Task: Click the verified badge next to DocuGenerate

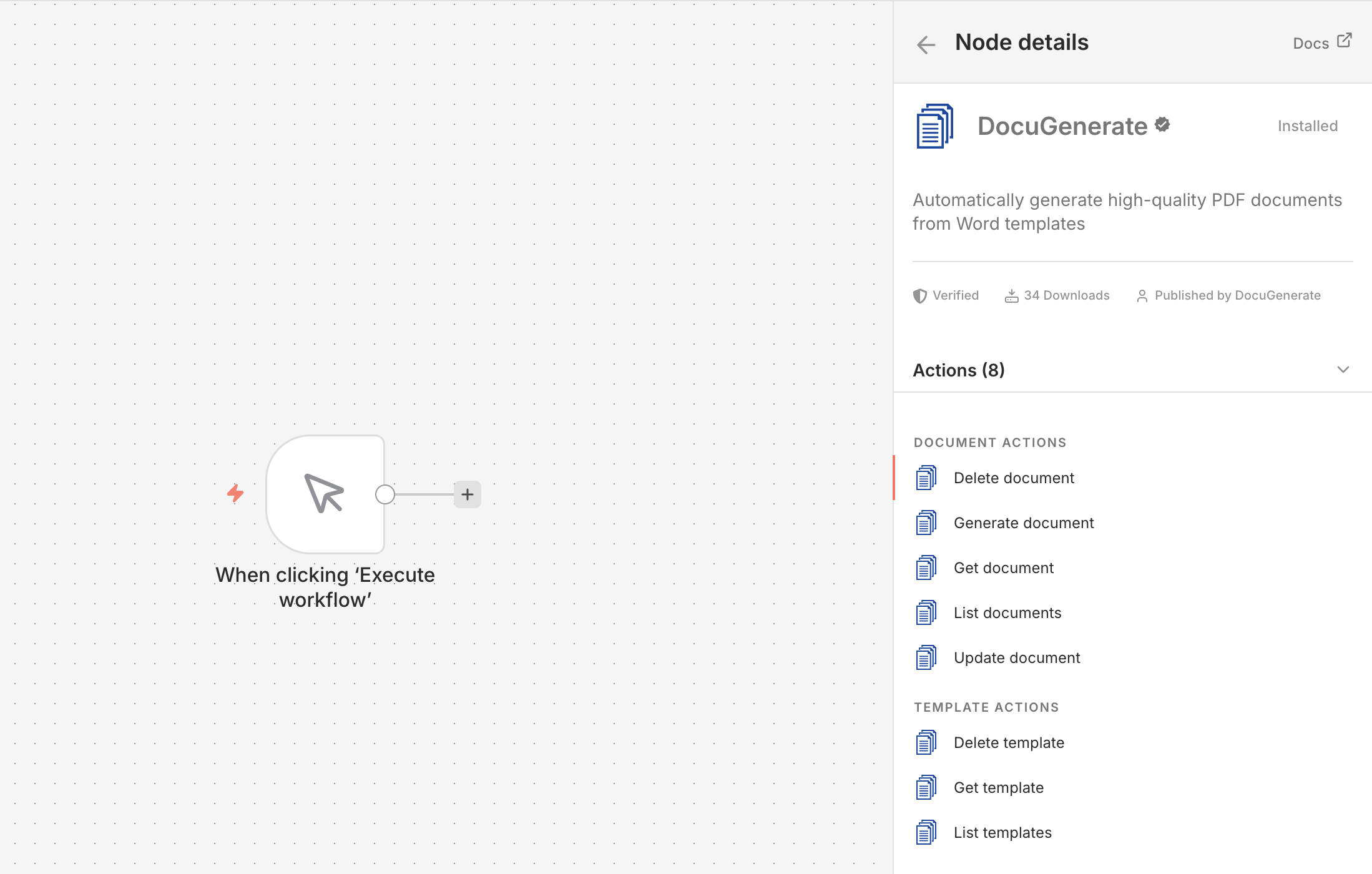Action: tap(1162, 124)
